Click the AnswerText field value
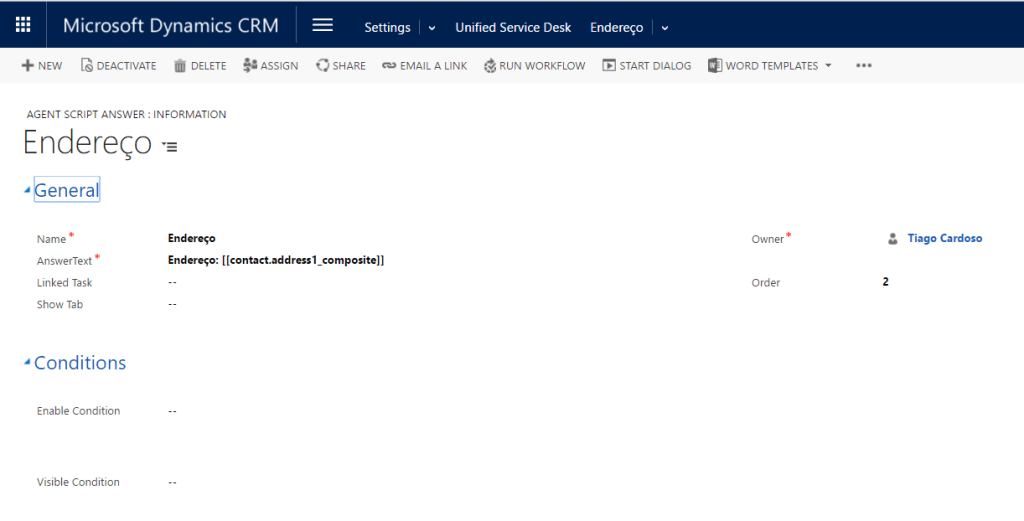Image resolution: width=1024 pixels, height=521 pixels. (276, 260)
